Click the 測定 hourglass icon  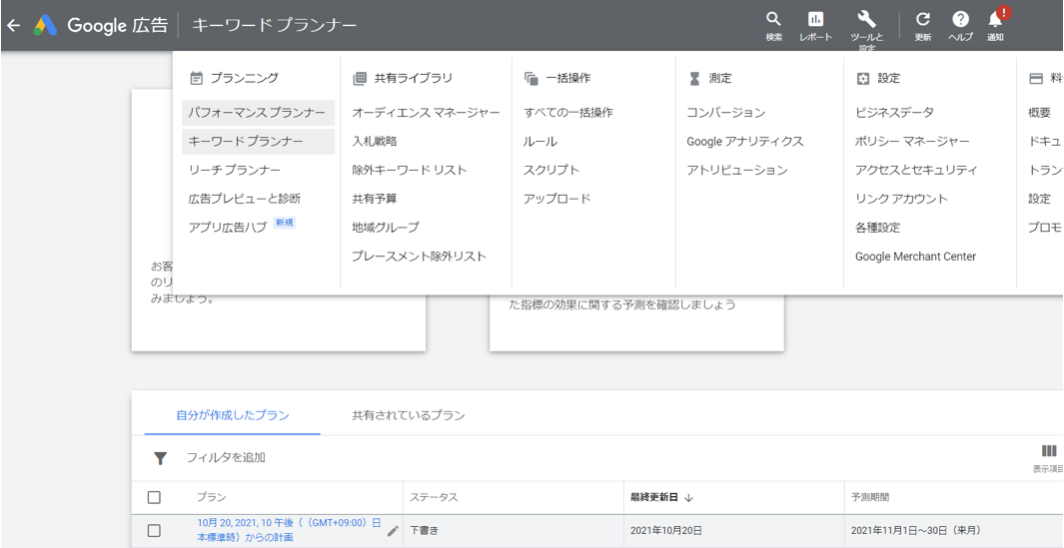click(694, 79)
